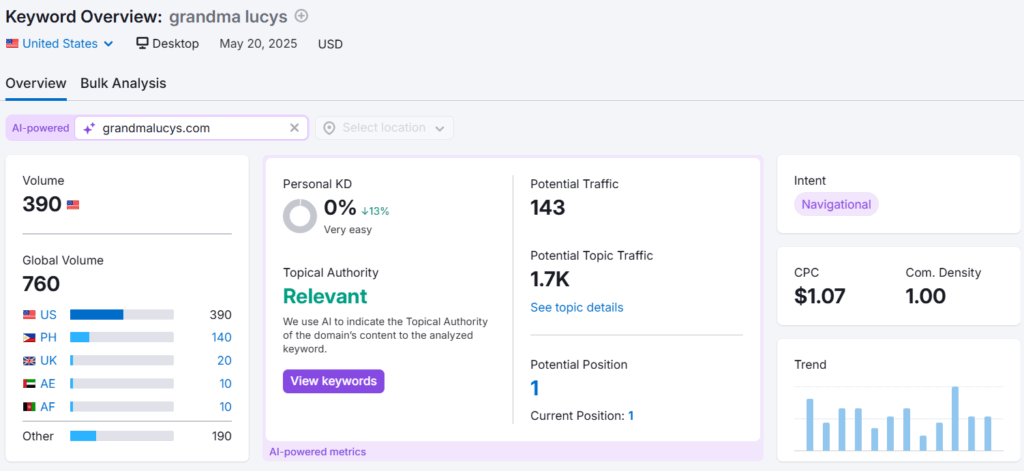Click Global Volume value 760
This screenshot has height=471, width=1024.
click(x=41, y=284)
